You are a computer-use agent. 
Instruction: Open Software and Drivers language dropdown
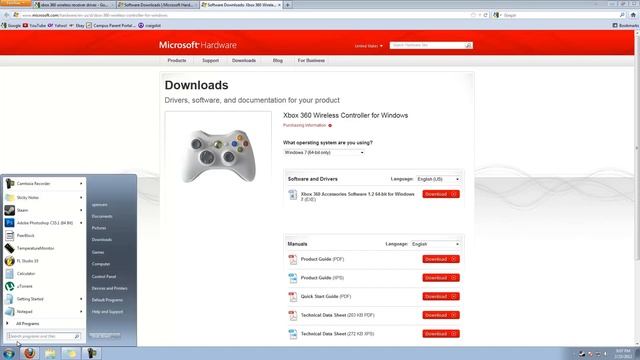point(438,179)
